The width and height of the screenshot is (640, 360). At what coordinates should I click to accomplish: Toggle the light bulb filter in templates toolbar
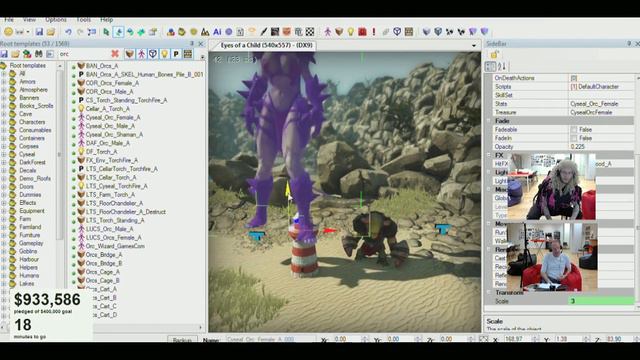[164, 54]
